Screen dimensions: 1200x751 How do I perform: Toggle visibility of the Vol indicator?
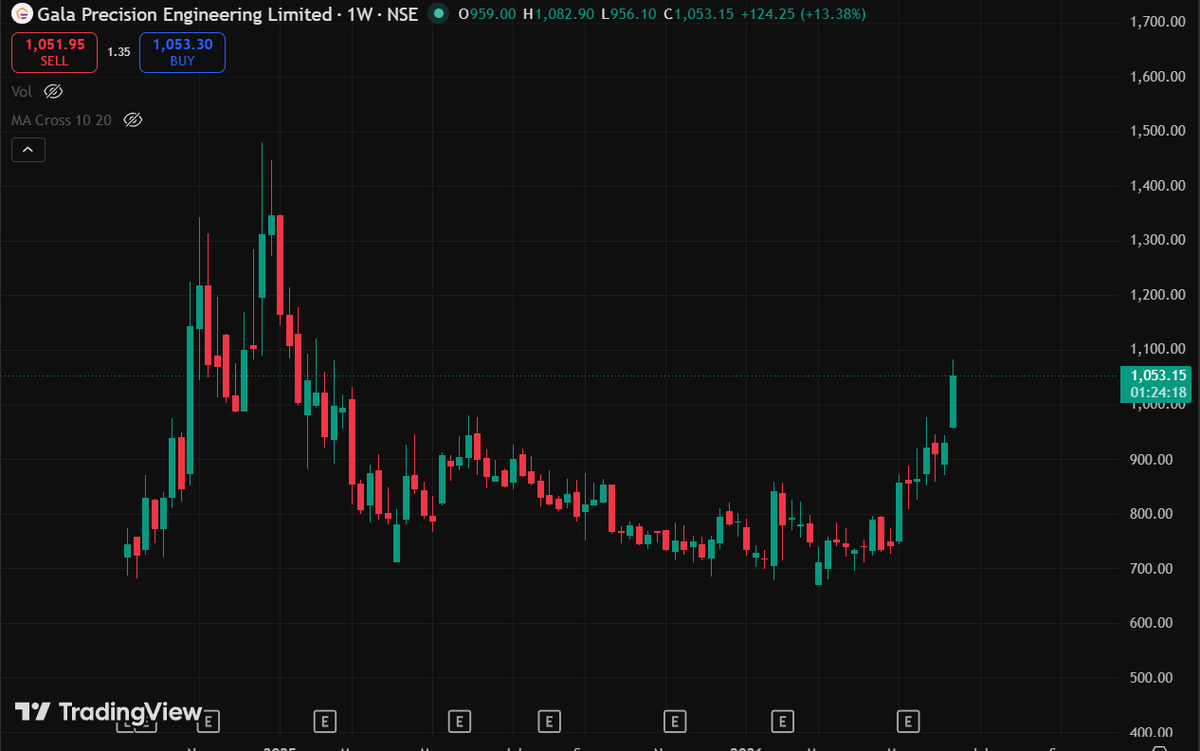click(x=54, y=91)
